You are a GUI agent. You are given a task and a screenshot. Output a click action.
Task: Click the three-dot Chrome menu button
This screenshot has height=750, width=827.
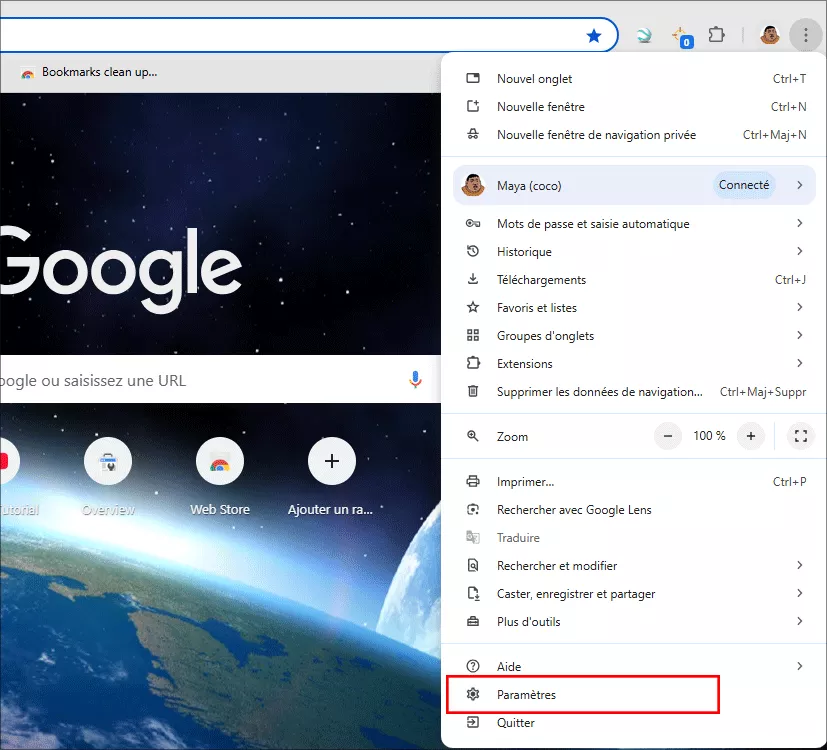[805, 36]
